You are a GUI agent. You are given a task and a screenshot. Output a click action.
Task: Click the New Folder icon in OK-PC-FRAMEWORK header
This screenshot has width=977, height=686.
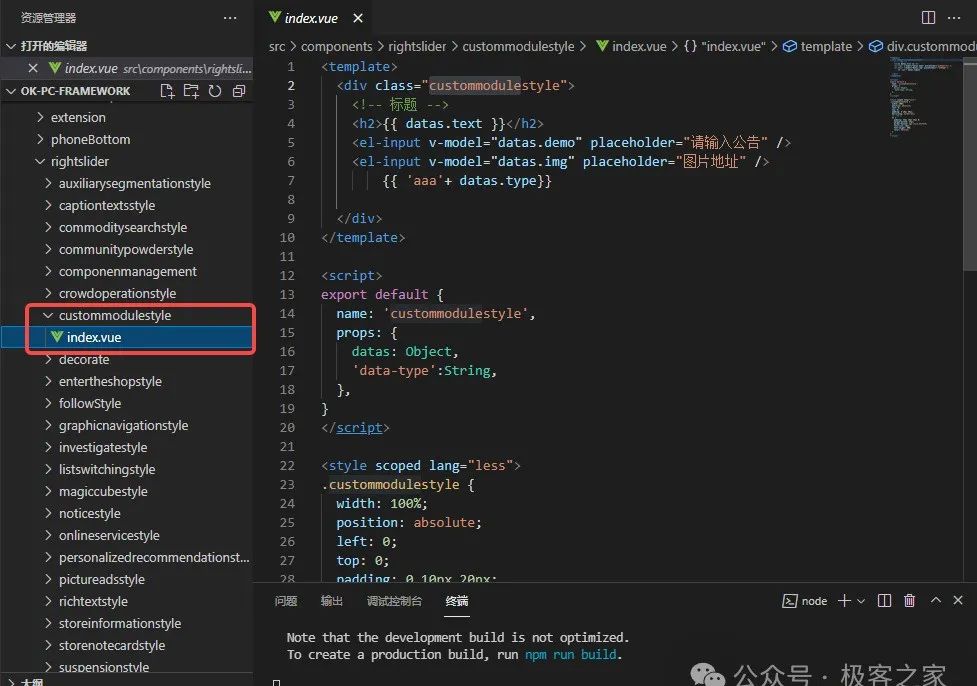tap(191, 92)
